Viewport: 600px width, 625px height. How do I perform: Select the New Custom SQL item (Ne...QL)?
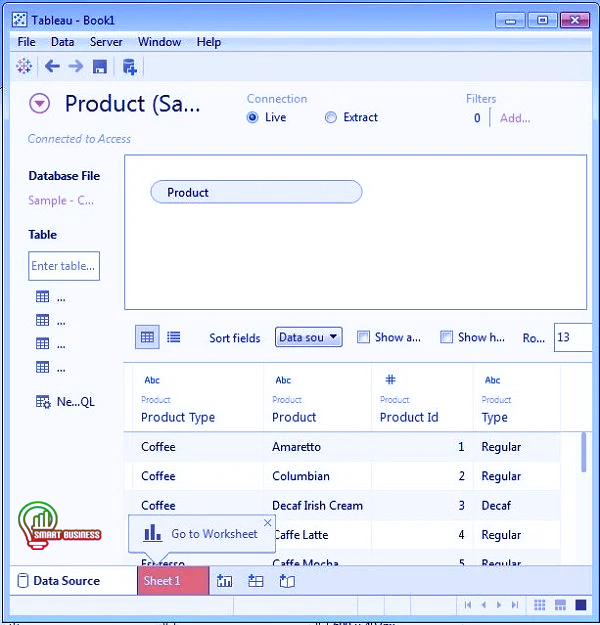click(65, 402)
